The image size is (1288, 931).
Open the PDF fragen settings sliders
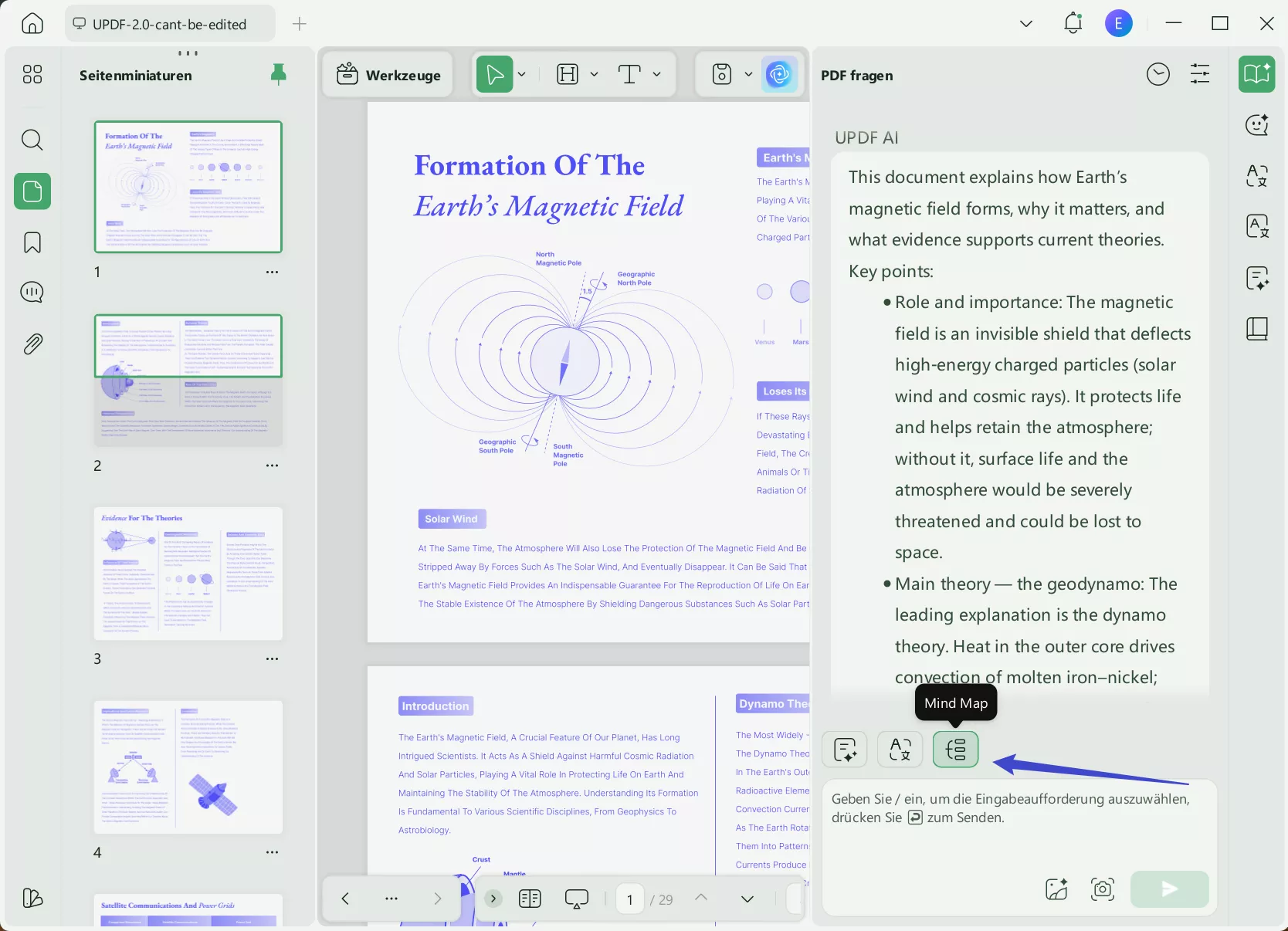[1200, 74]
